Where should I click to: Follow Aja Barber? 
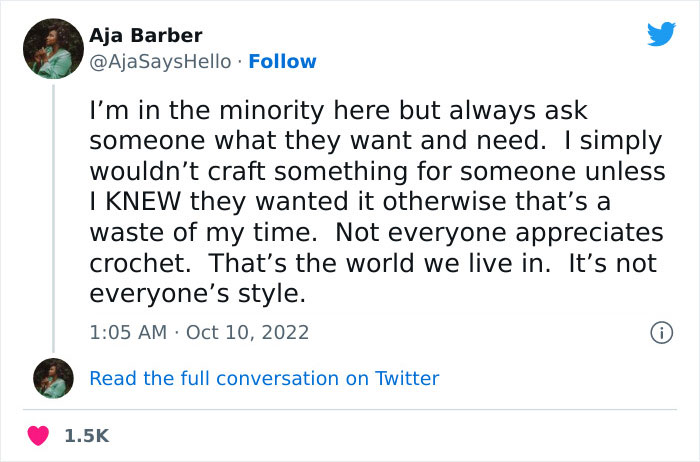pos(282,61)
